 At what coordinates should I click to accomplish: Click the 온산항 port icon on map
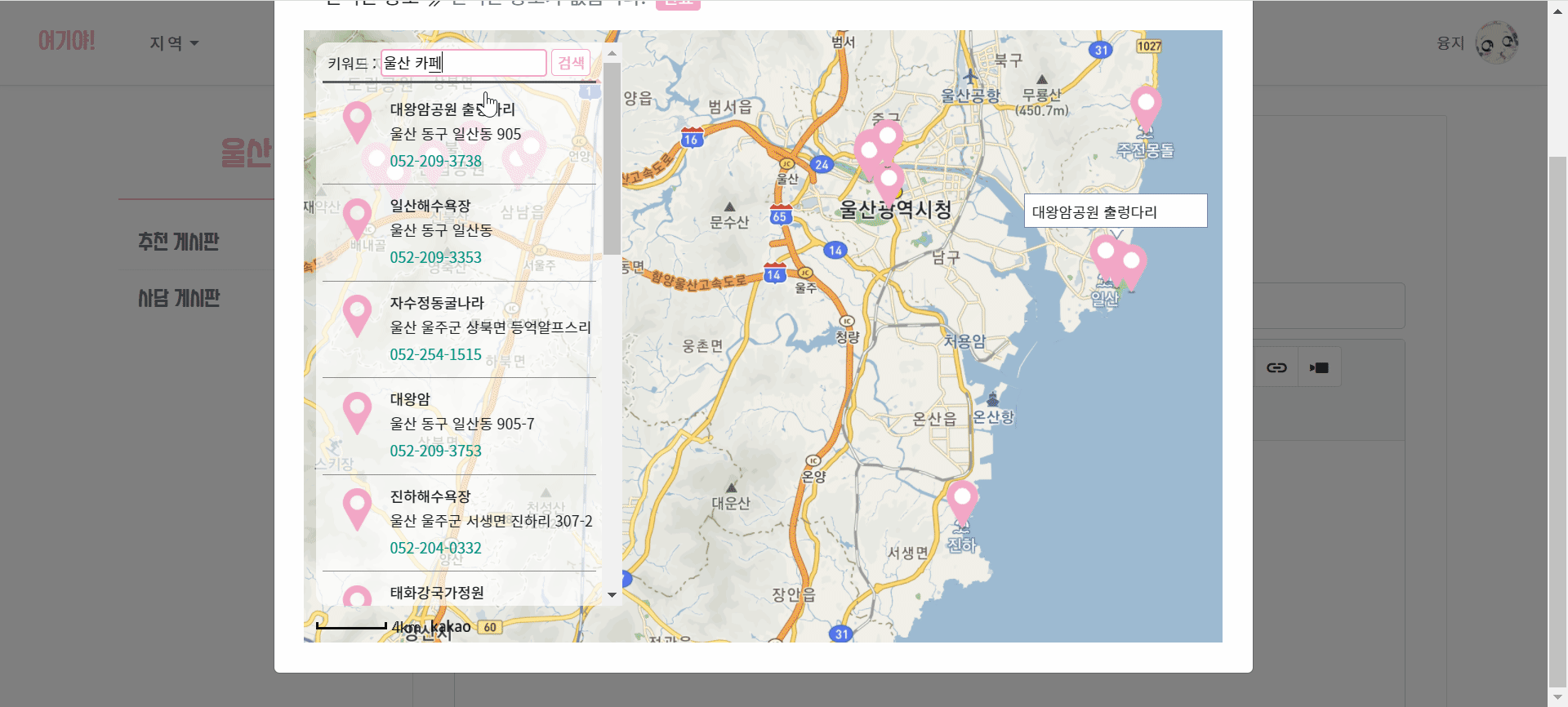click(x=993, y=399)
